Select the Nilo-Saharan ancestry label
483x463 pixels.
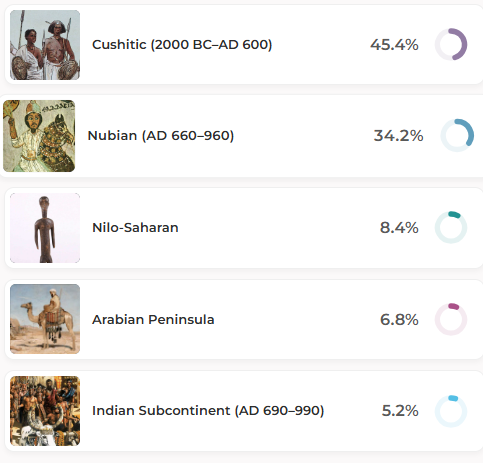[135, 228]
